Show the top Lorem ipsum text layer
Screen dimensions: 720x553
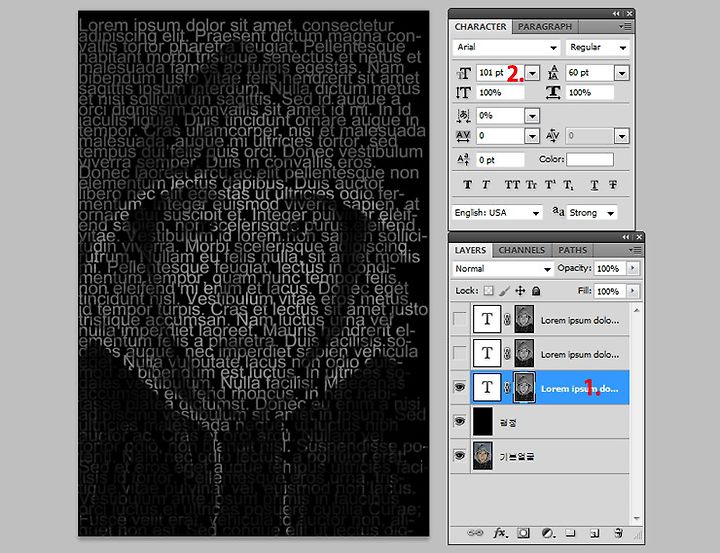[459, 319]
